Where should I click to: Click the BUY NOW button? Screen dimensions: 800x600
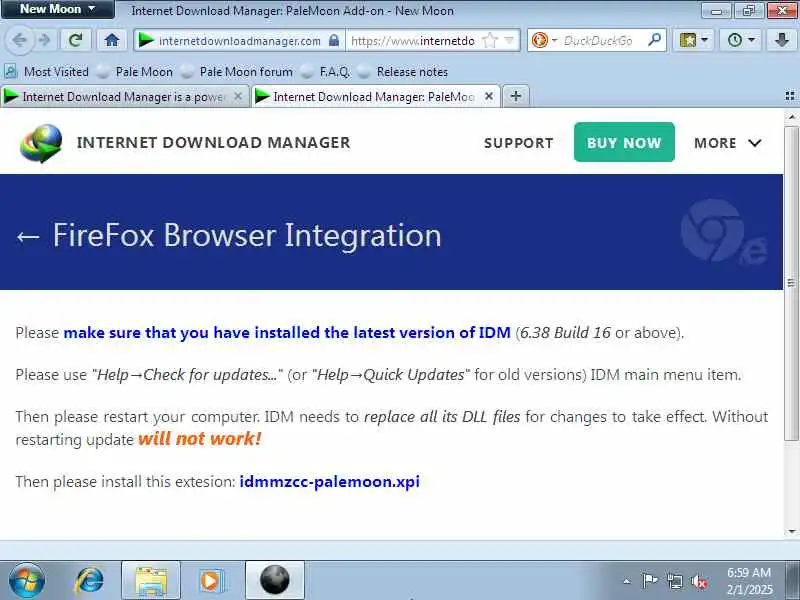click(x=624, y=142)
